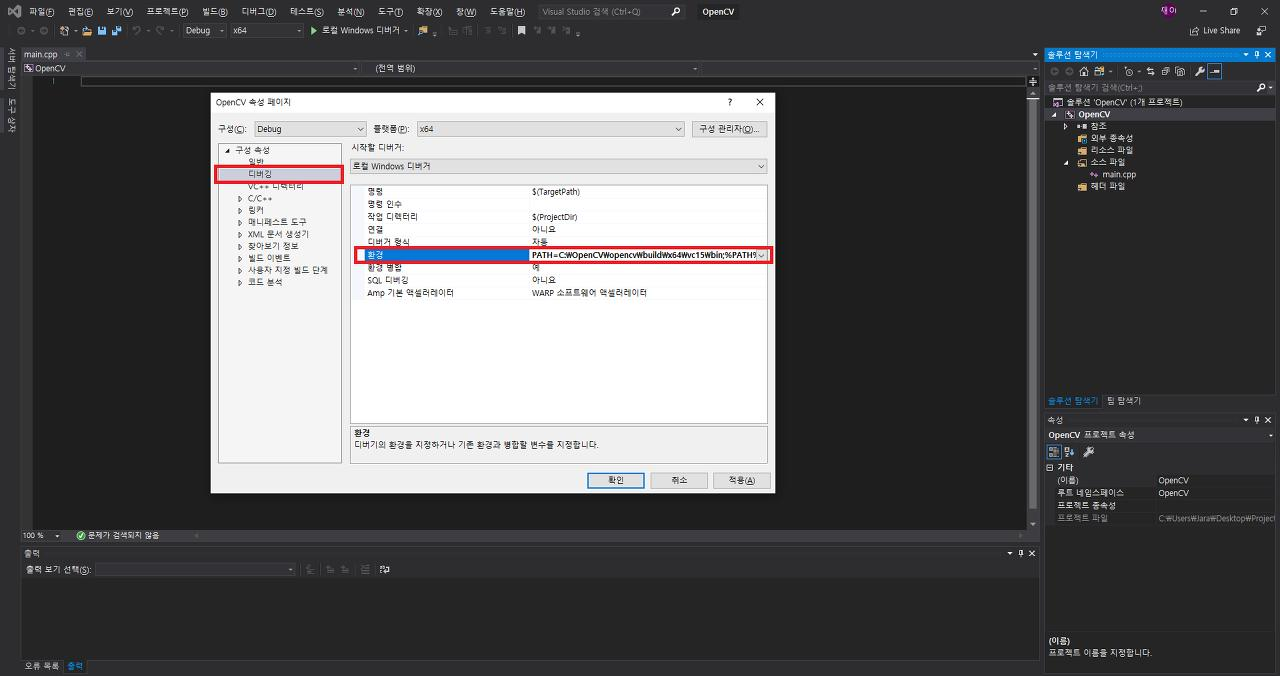Click the Save icon in the toolbar
This screenshot has width=1280, height=676.
(102, 30)
